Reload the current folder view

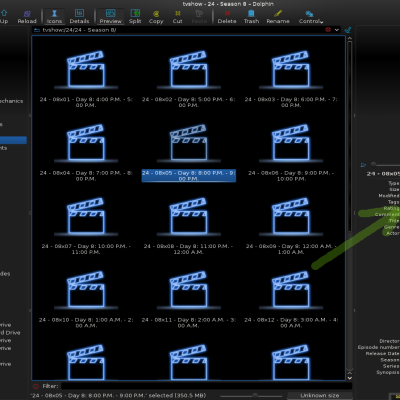pyautogui.click(x=27, y=17)
